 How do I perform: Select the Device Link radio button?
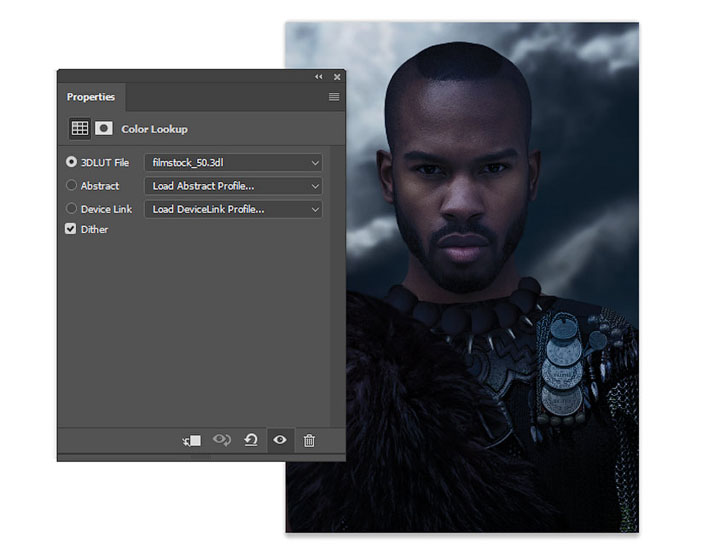pyautogui.click(x=71, y=209)
